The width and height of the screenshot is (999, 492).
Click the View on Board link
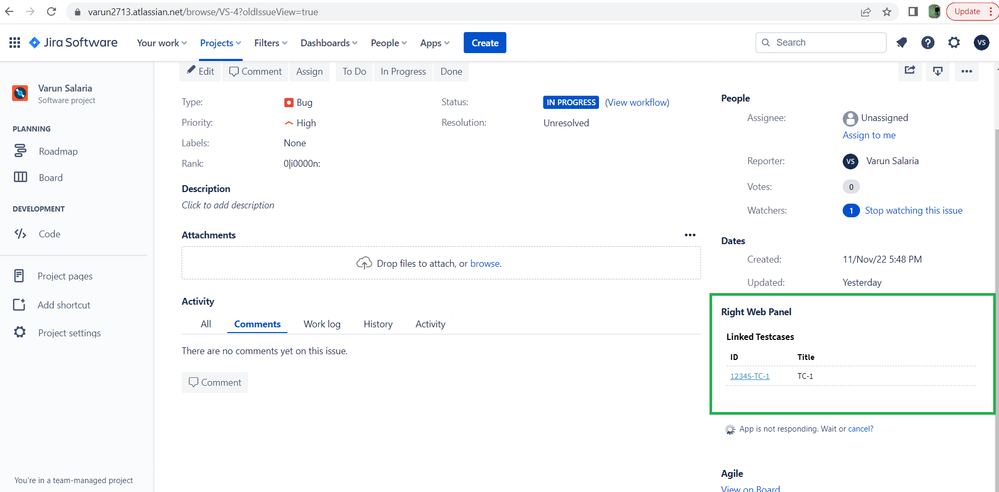pyautogui.click(x=751, y=489)
